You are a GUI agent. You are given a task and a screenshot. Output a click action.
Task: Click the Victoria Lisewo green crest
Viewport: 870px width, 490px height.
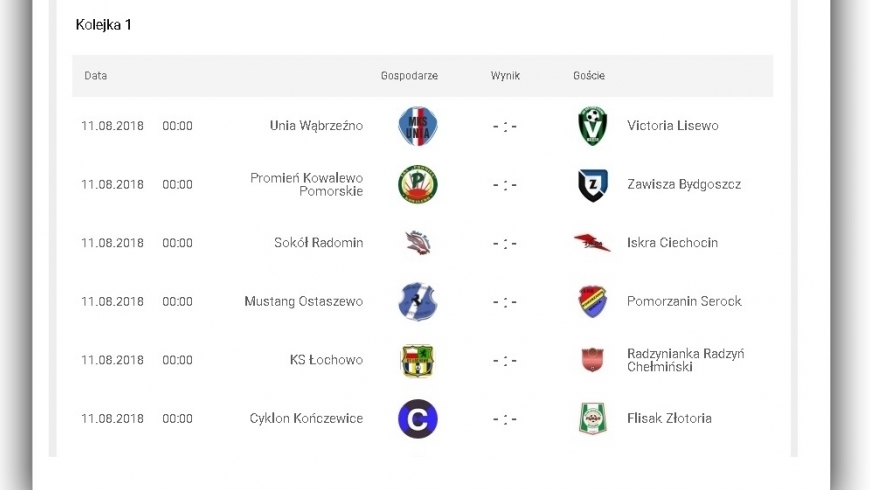(592, 126)
